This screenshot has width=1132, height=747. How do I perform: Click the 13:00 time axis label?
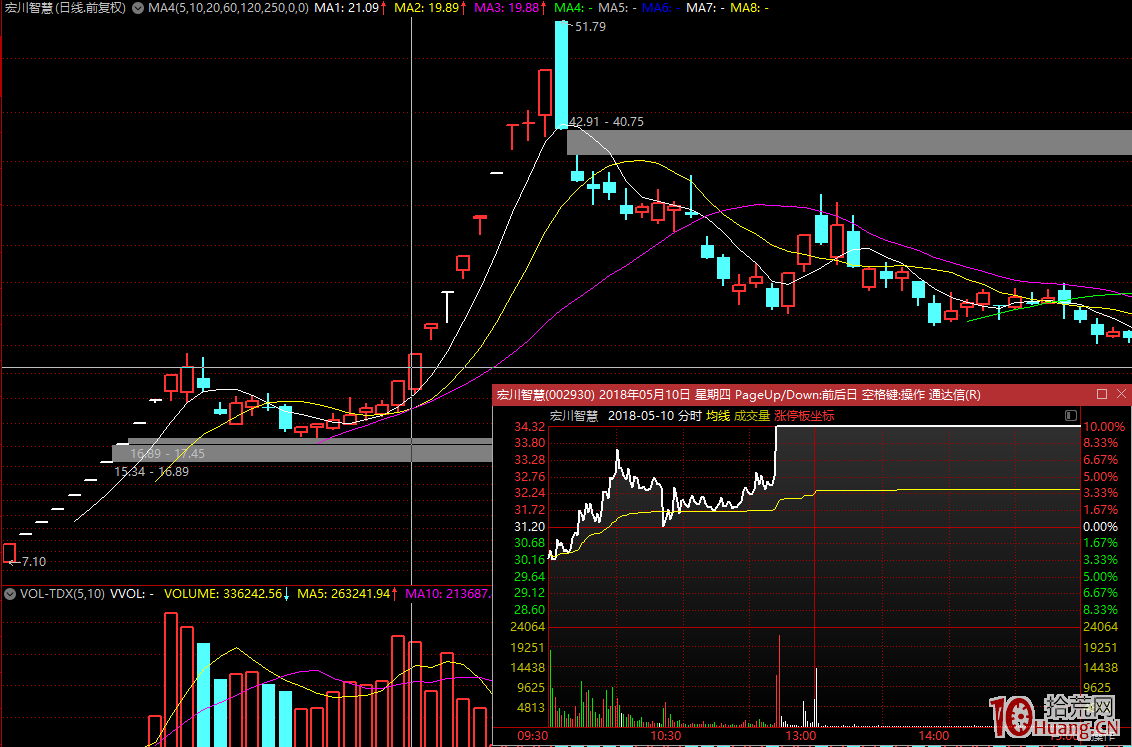pyautogui.click(x=801, y=736)
